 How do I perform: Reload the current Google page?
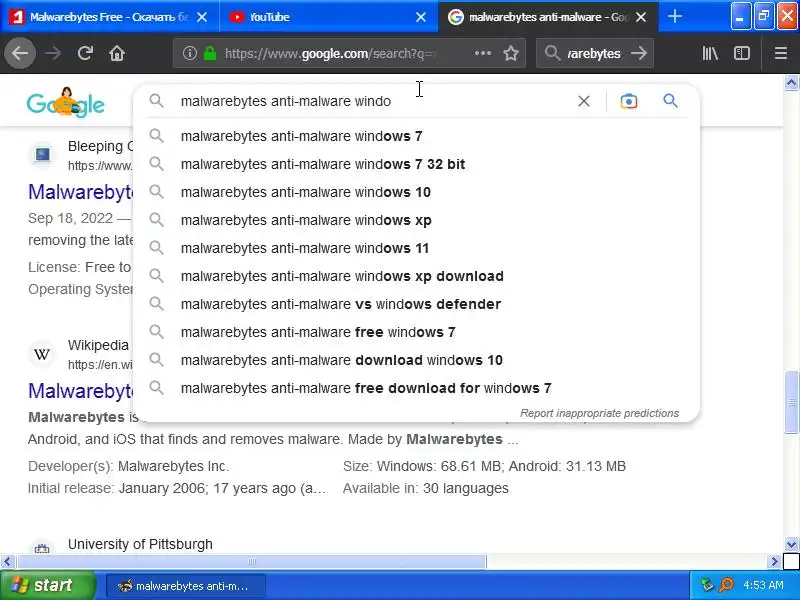point(85,53)
